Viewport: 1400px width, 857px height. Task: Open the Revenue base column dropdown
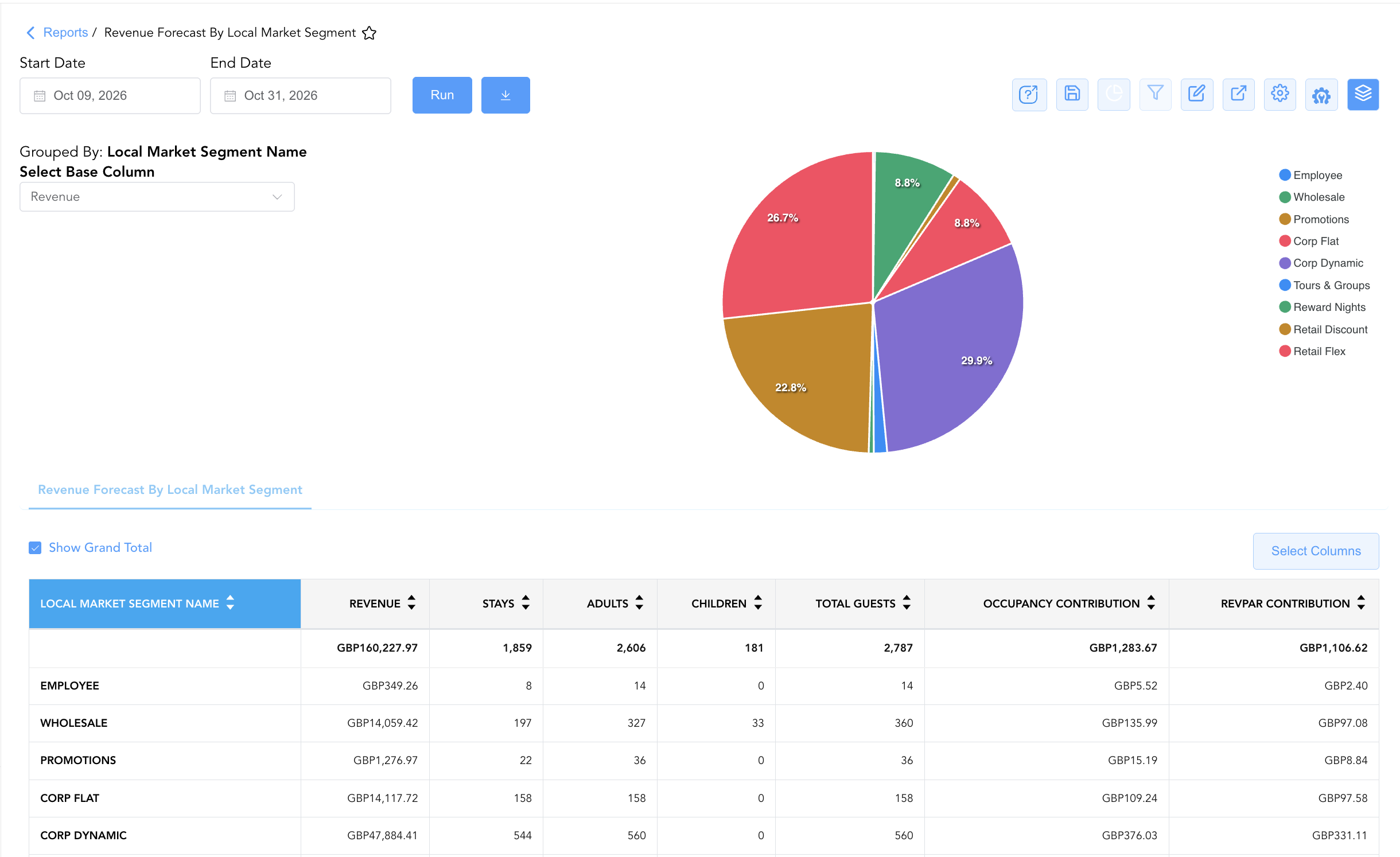(x=157, y=197)
